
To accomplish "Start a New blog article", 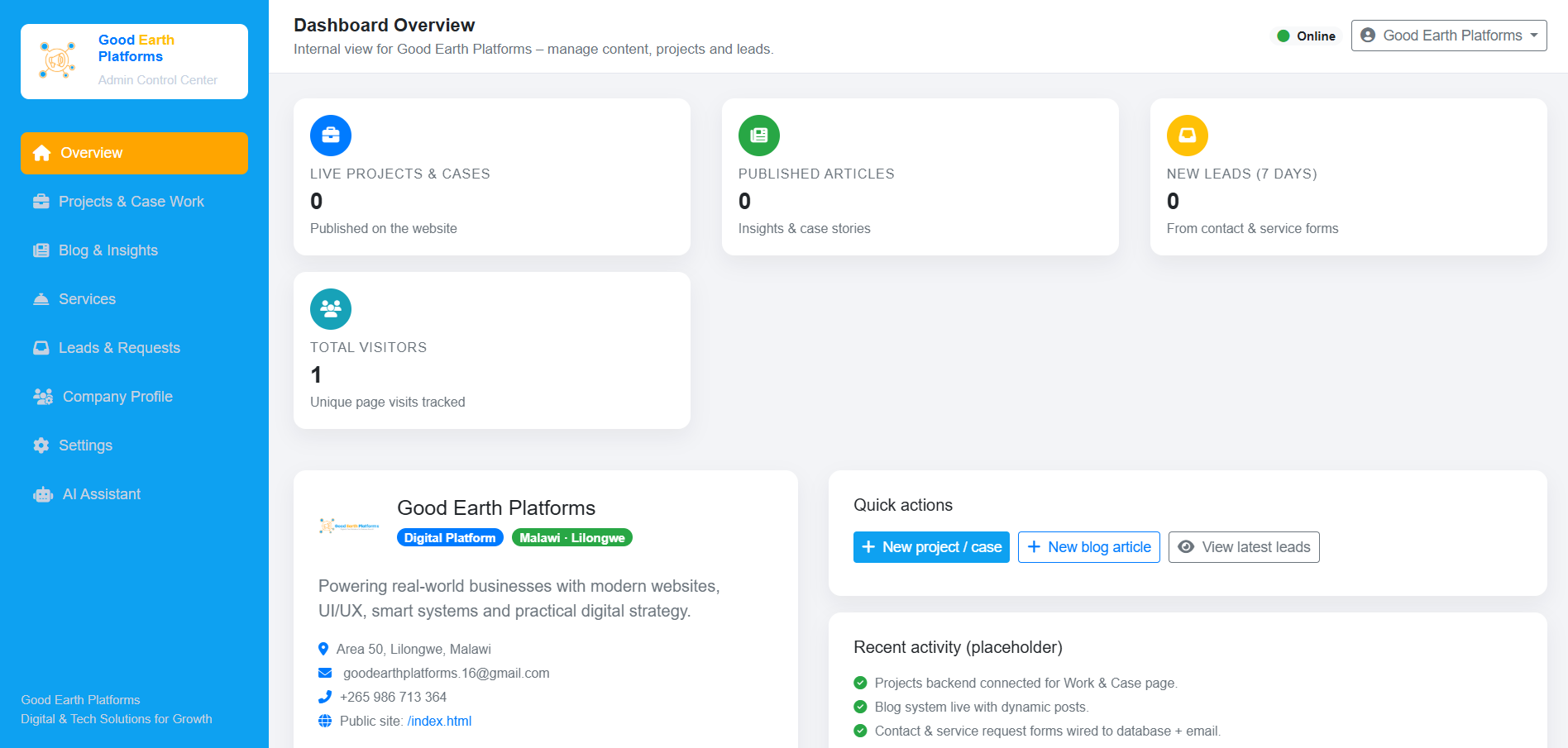I will tap(1089, 547).
